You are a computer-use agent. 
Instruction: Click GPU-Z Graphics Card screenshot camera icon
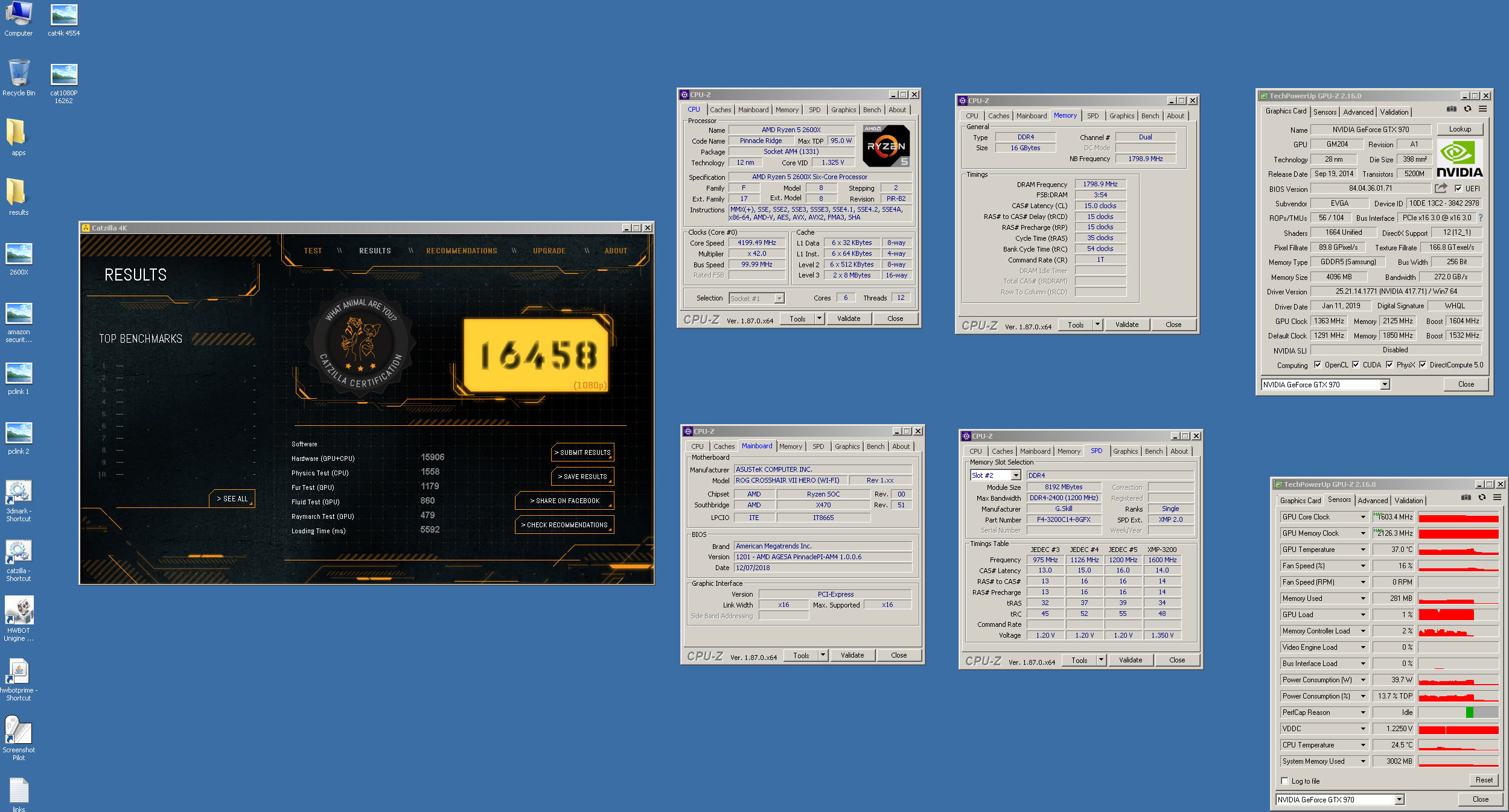point(1452,109)
